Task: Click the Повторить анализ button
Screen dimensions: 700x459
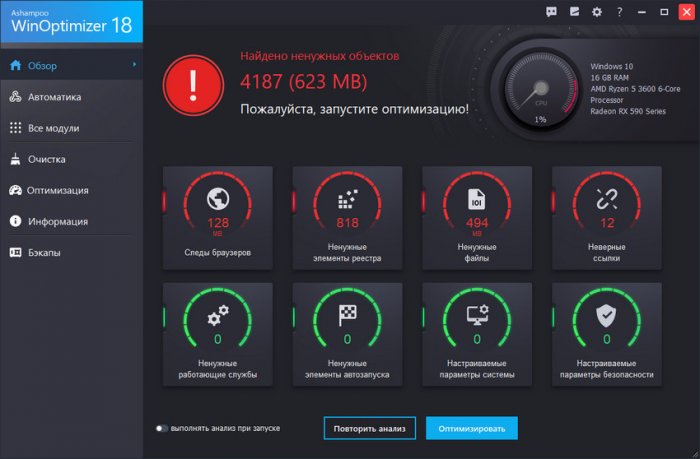Action: (x=370, y=428)
